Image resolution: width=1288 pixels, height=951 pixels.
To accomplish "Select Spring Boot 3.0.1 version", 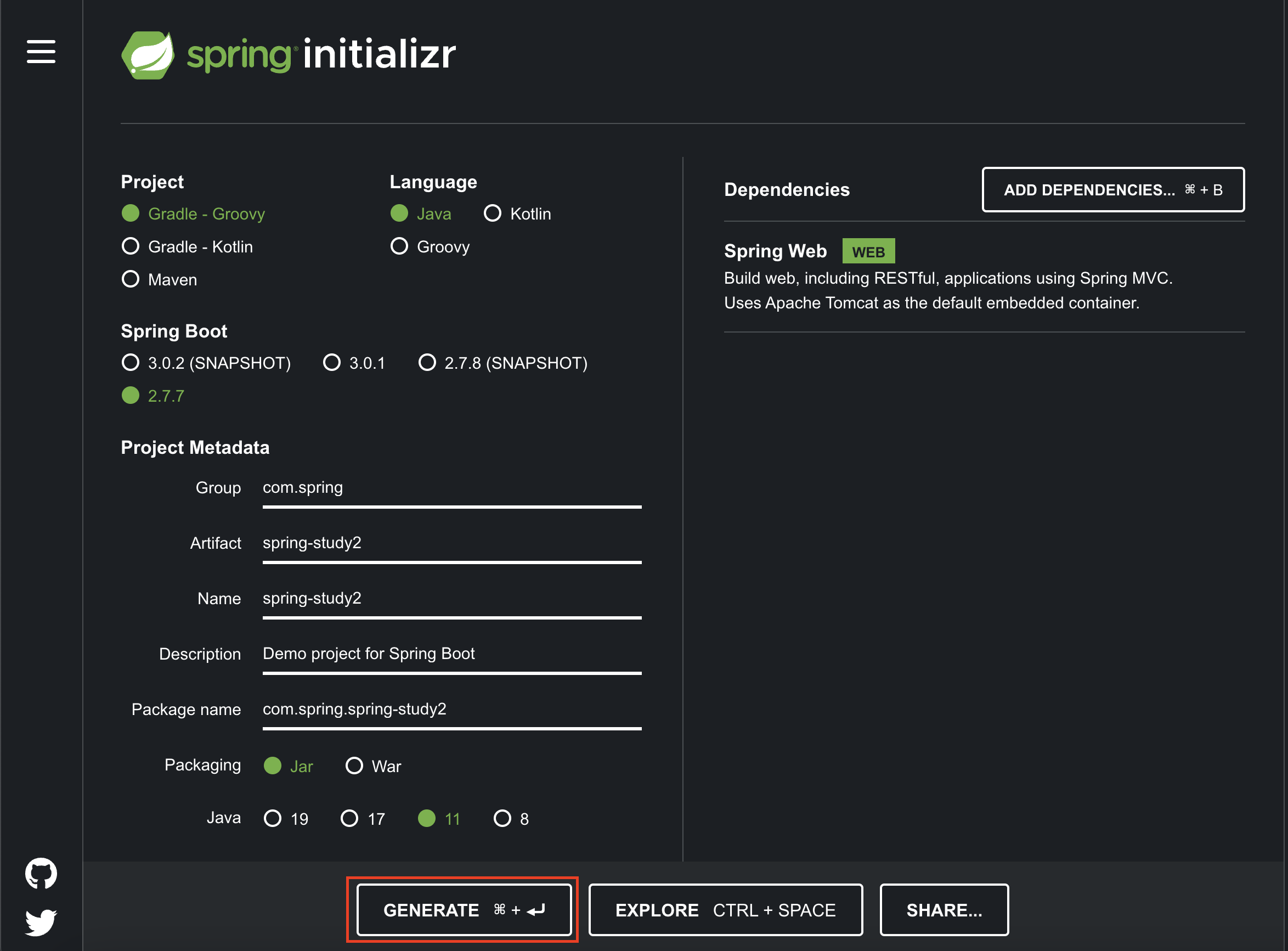I will 331,363.
